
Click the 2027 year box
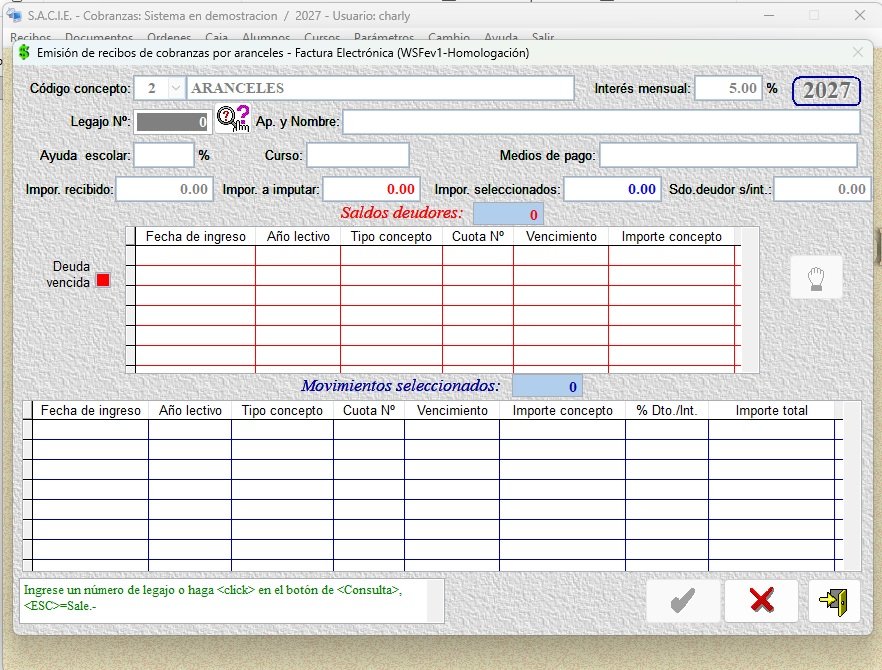pyautogui.click(x=826, y=91)
